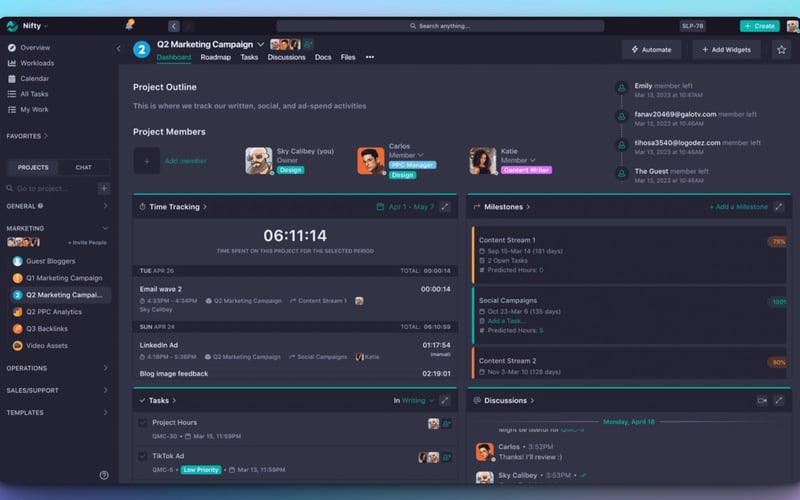Click the Go to project field
Screen dimensions: 800x500
(x=51, y=188)
